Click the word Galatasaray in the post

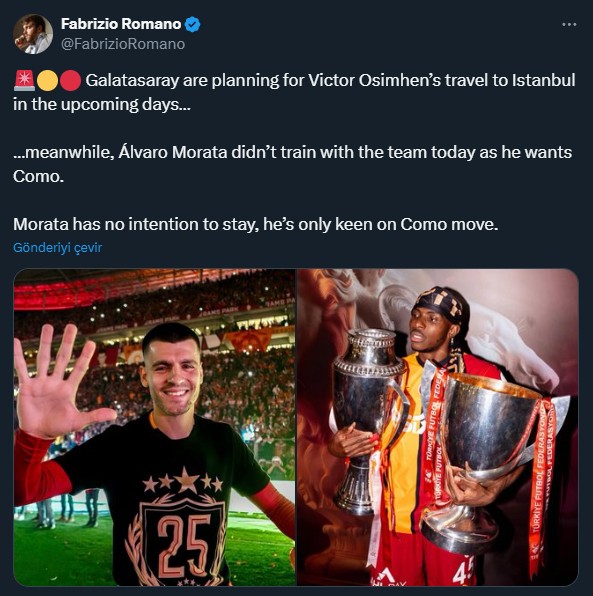tap(132, 81)
